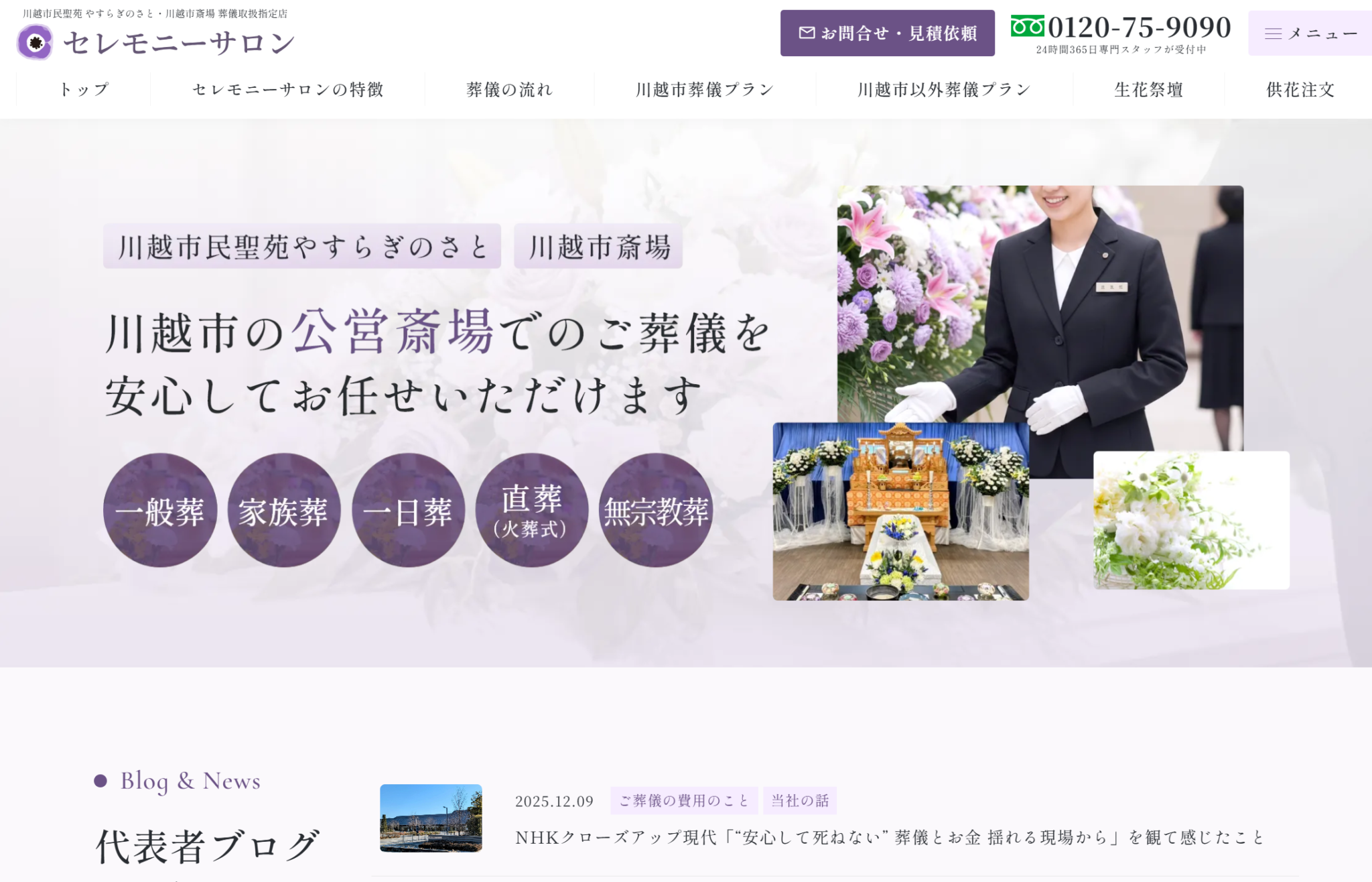This screenshot has height=882, width=1372.
Task: Select the 一日葬 circle button
Action: coord(408,511)
